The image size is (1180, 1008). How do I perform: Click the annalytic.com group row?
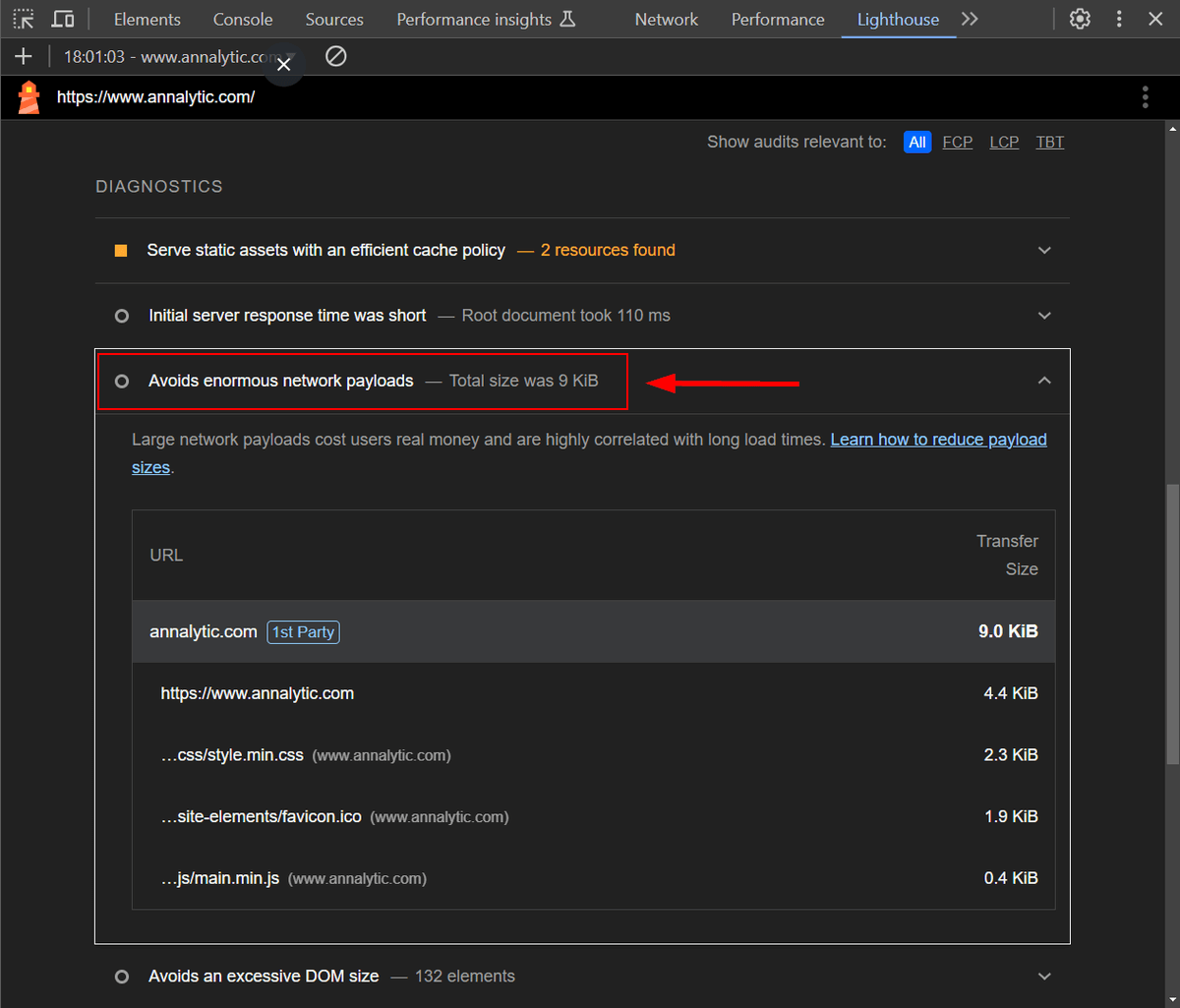point(593,631)
